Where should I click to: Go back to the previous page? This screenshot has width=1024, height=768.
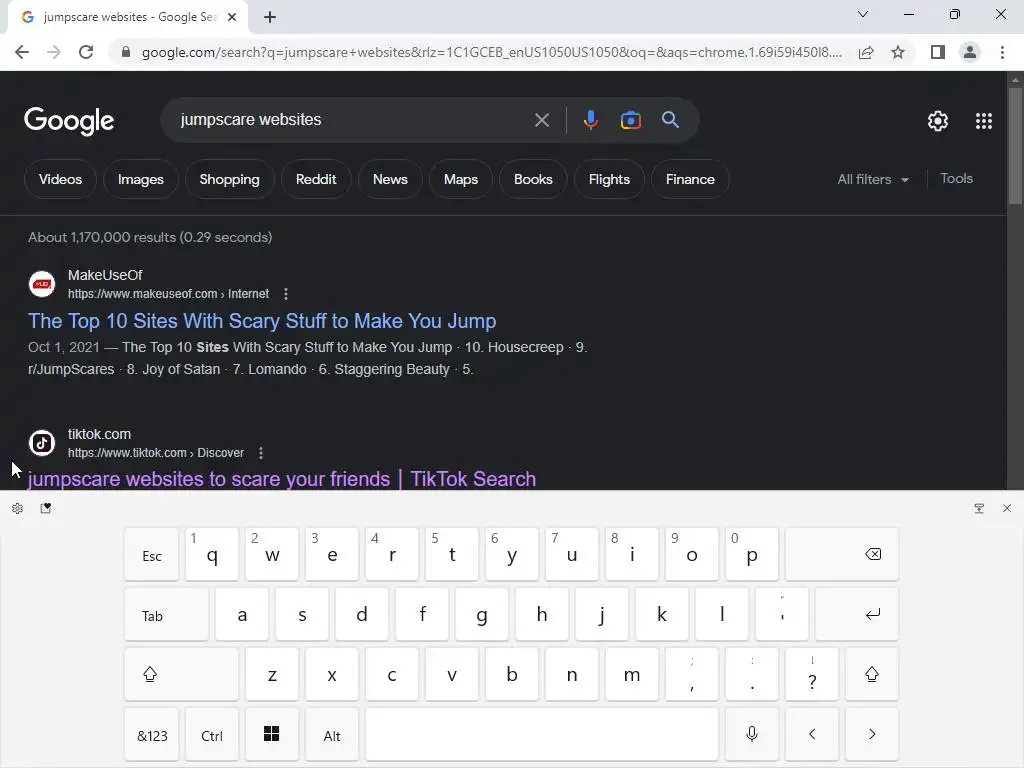coord(22,52)
